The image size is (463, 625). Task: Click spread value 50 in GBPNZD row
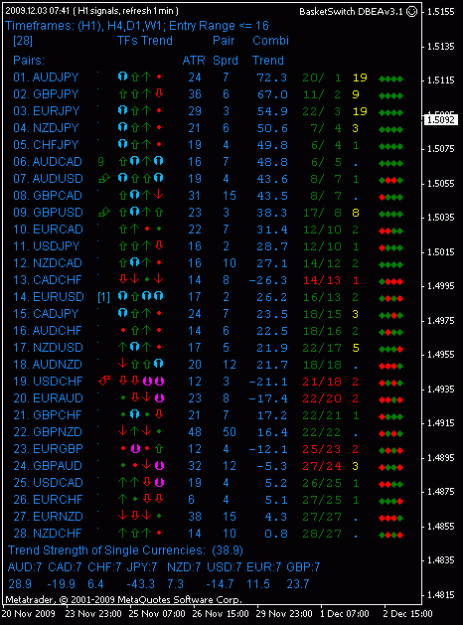click(230, 432)
